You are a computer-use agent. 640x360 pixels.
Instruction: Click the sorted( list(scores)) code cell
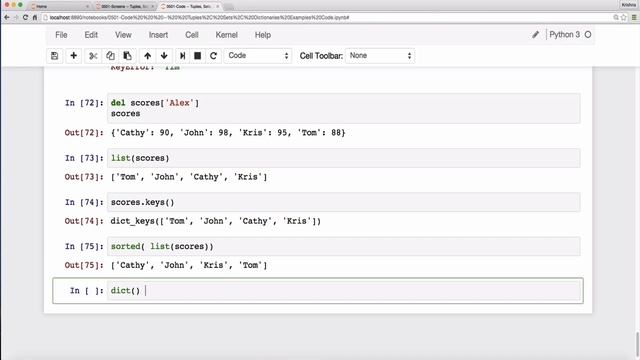click(x=344, y=246)
